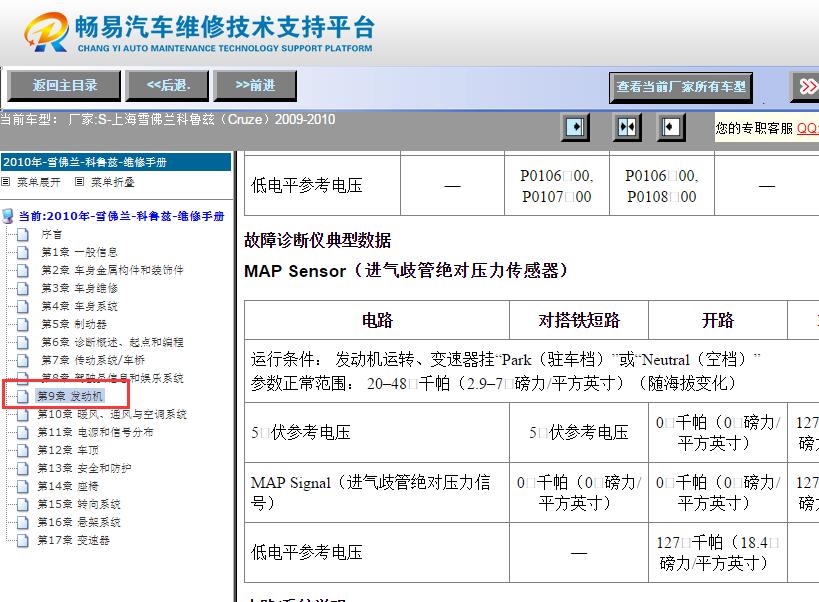Click the 故障诊断仪典型数据 heading

[x=318, y=240]
